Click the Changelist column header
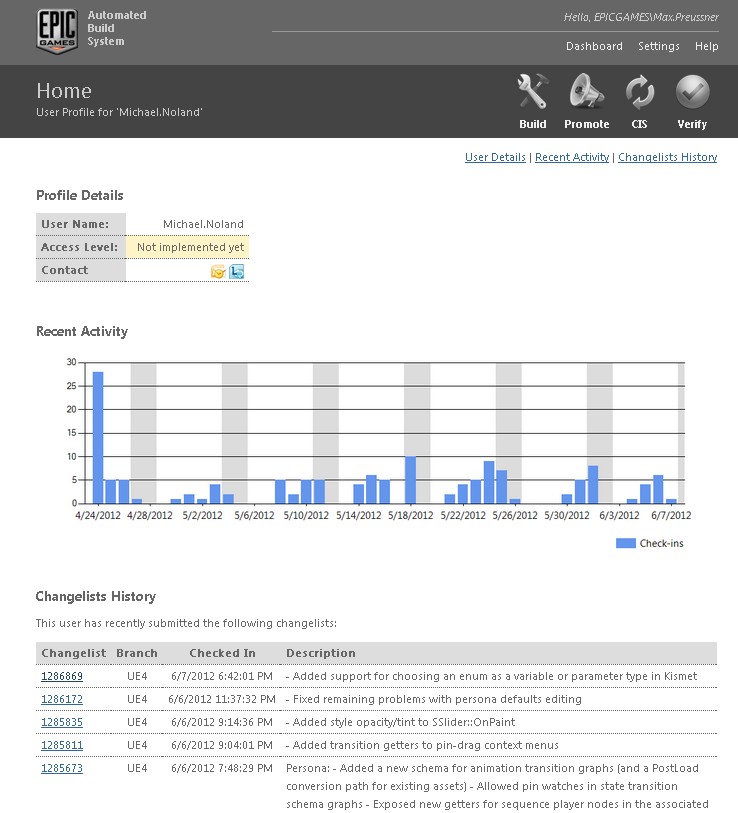Image resolution: width=738 pixels, height=813 pixels. (74, 653)
